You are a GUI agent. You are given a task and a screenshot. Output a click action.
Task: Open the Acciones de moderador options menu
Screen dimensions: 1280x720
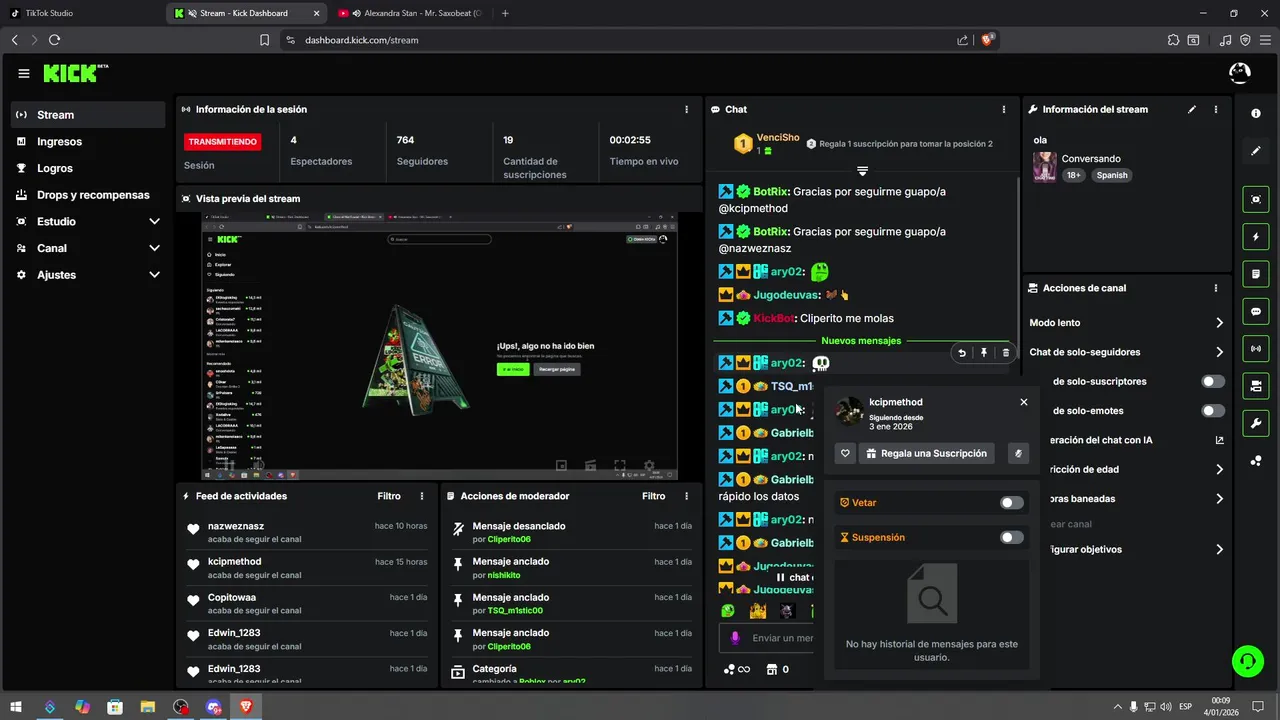(686, 496)
